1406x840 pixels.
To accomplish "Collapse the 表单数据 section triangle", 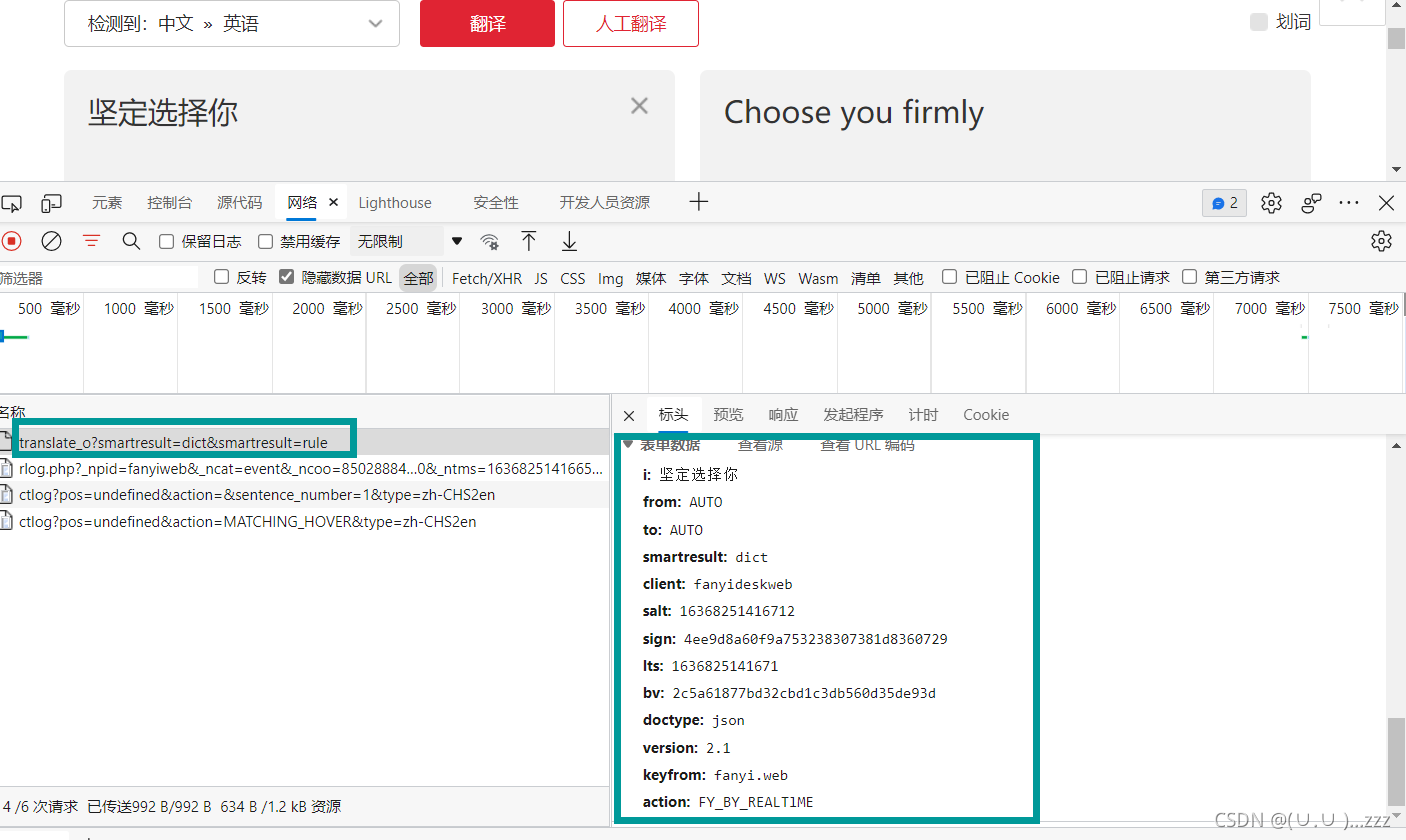I will pyautogui.click(x=628, y=444).
